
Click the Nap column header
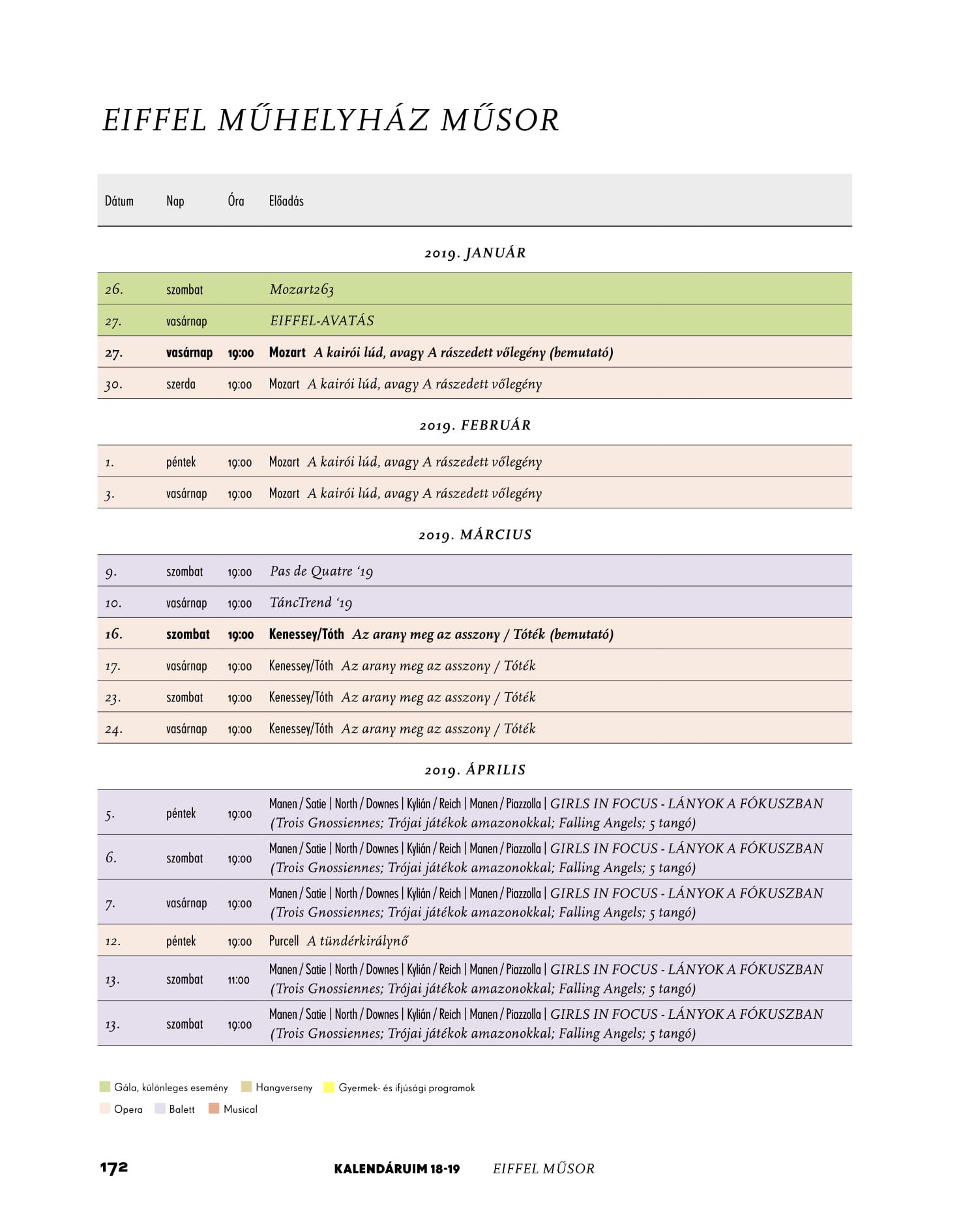pos(175,201)
